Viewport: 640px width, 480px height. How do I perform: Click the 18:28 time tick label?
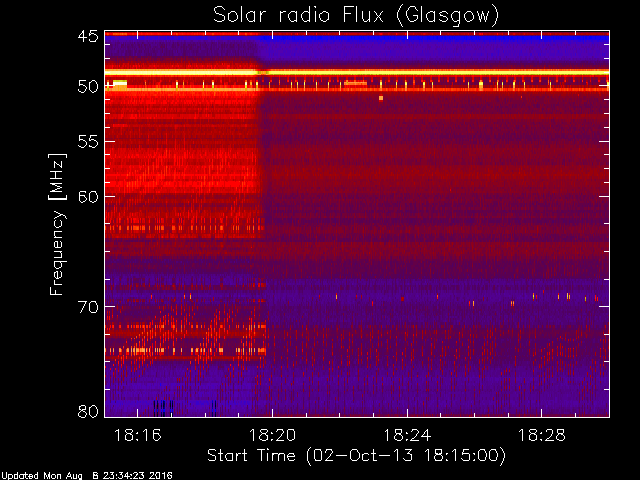[542, 435]
